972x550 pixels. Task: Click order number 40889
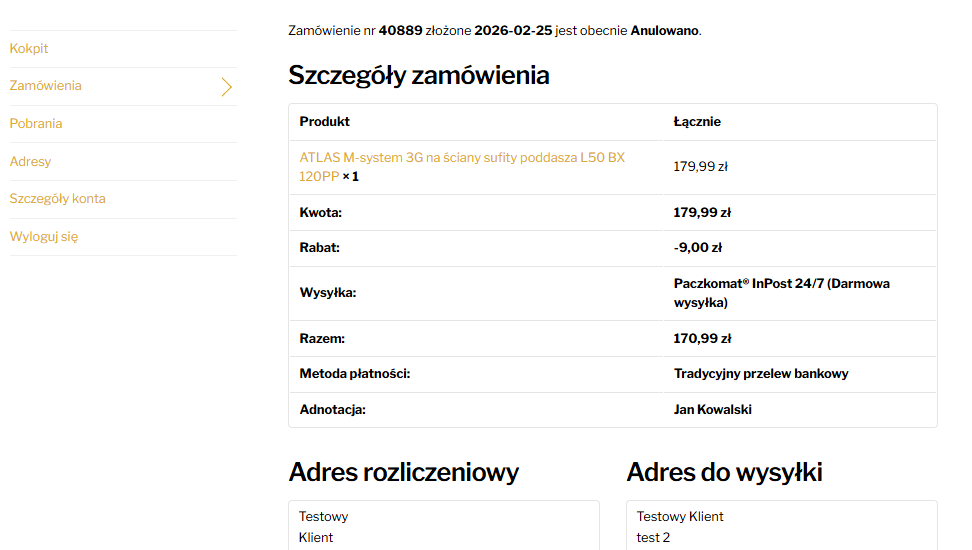coord(400,31)
